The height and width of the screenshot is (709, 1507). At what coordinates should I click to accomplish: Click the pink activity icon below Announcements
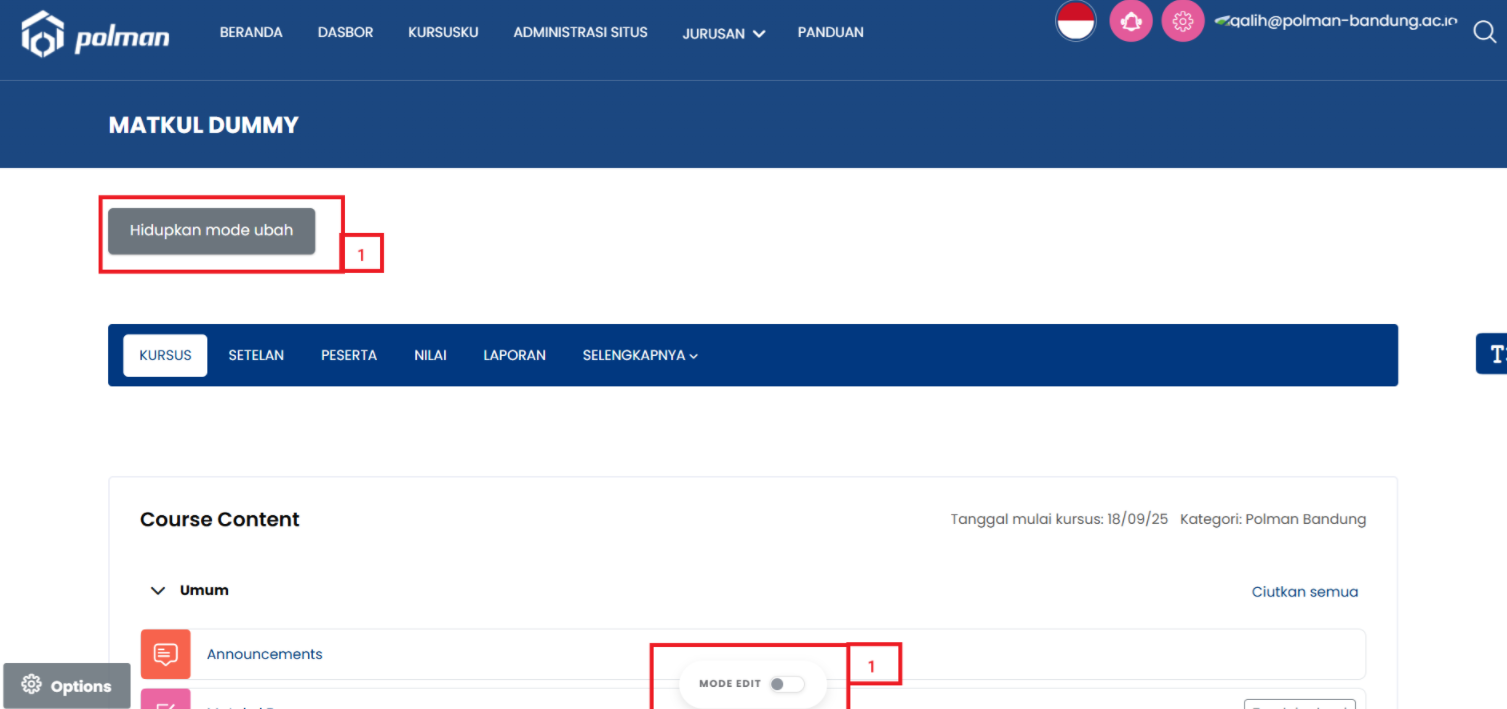pos(166,699)
